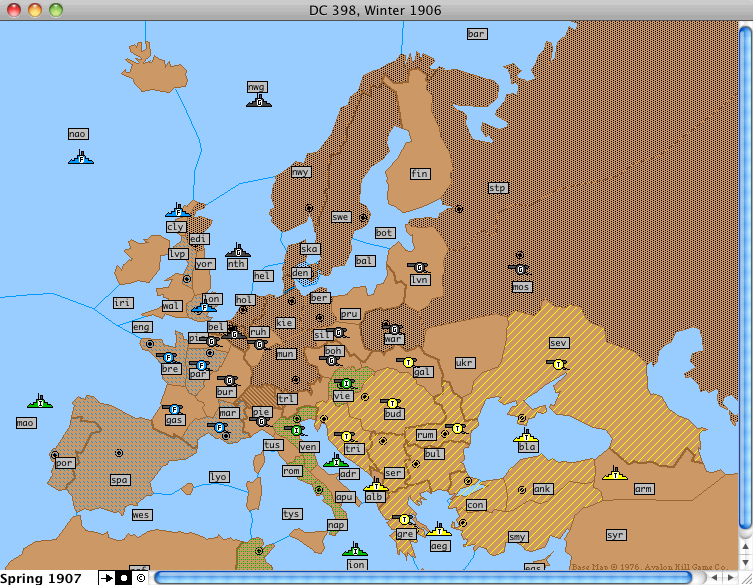Click the Turkish army in sev
The image size is (753, 585).
pos(558,365)
